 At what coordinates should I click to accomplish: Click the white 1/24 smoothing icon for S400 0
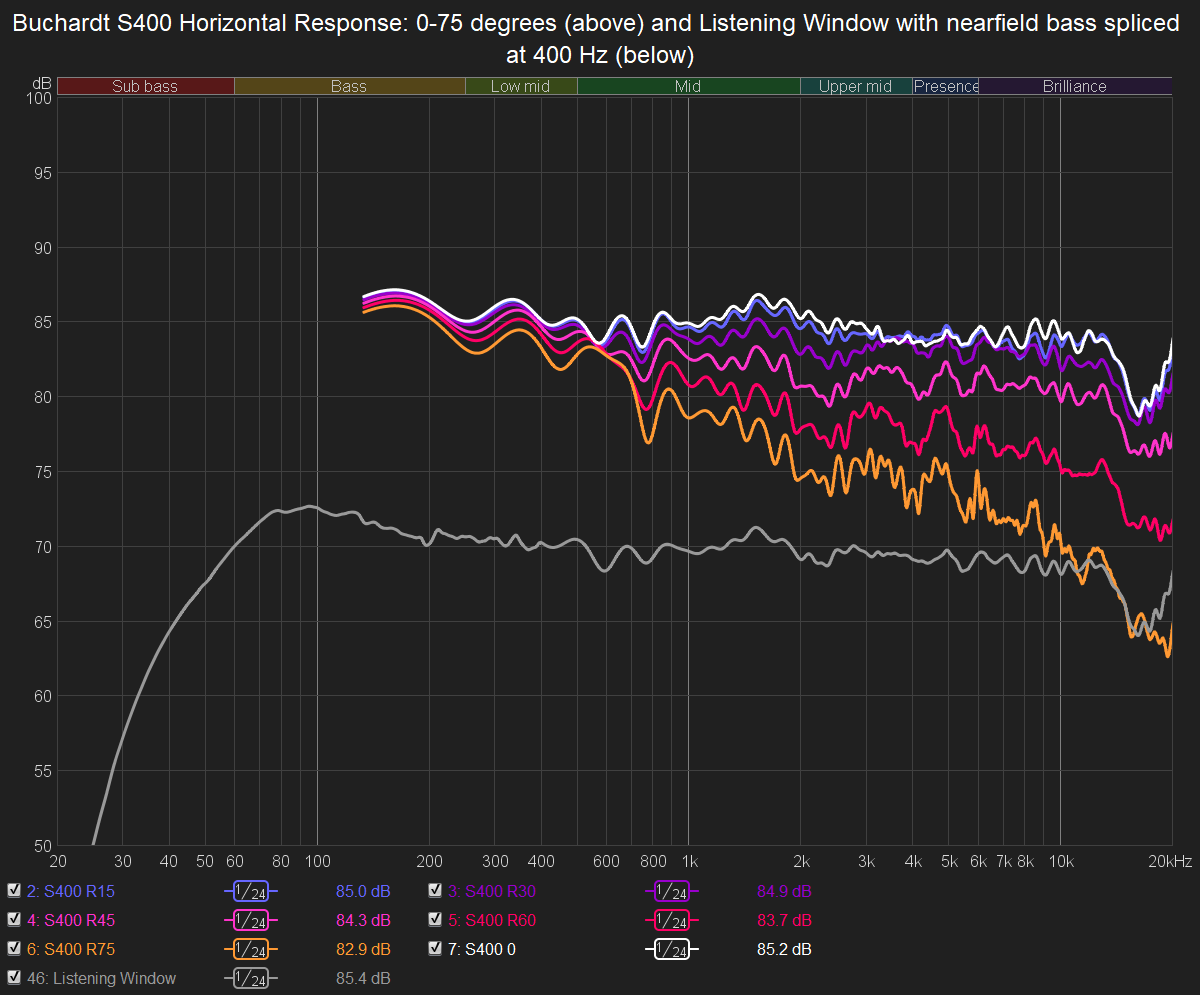[672, 949]
